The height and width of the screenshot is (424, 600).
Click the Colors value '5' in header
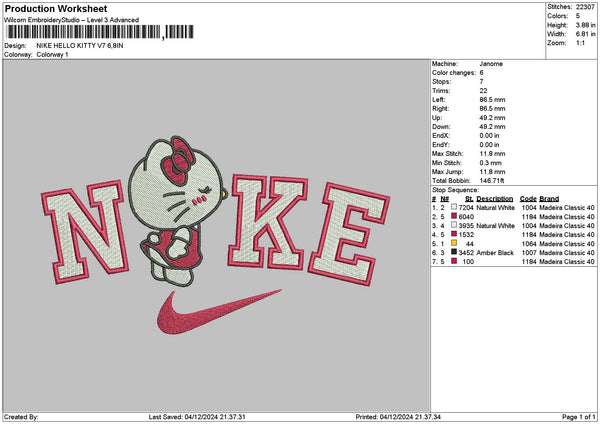tap(578, 16)
